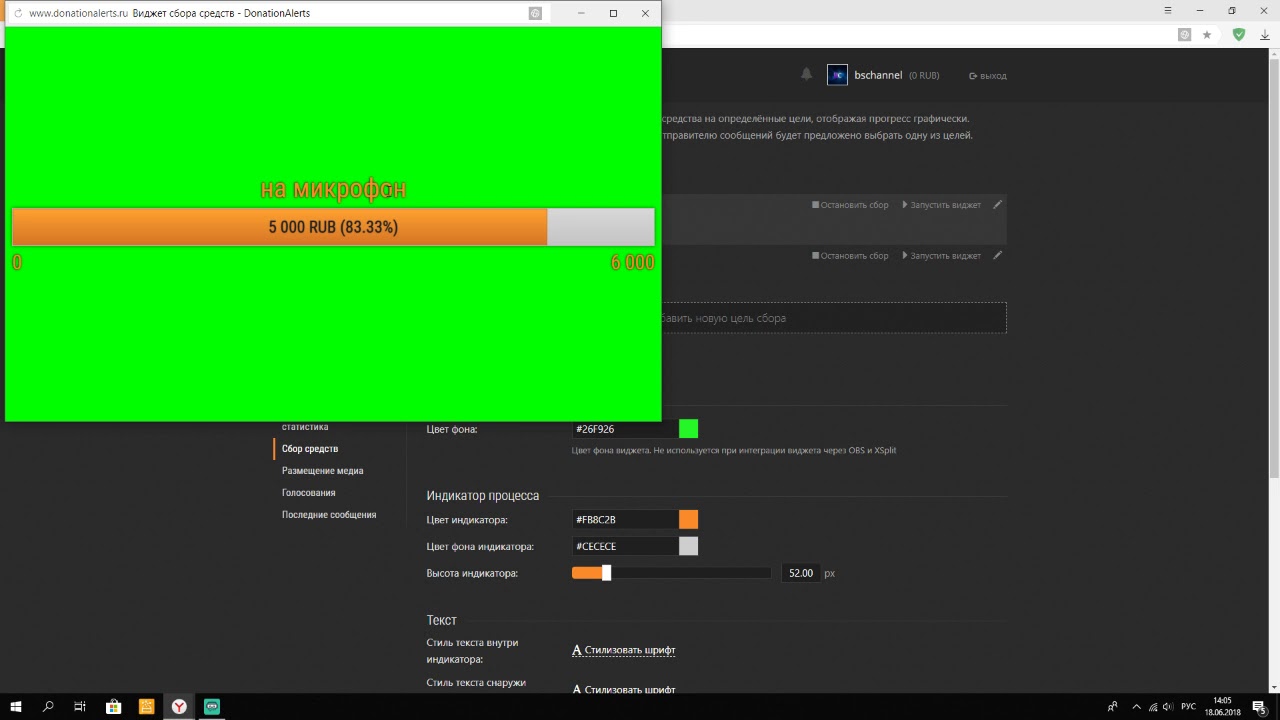Open the Windows Start menu
The width and height of the screenshot is (1280, 720).
pos(16,706)
